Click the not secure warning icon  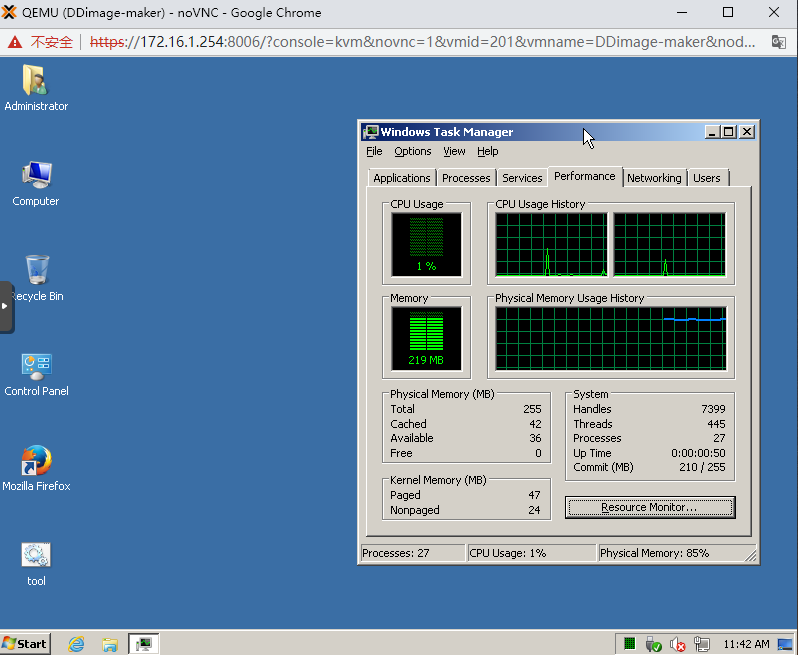coord(15,42)
